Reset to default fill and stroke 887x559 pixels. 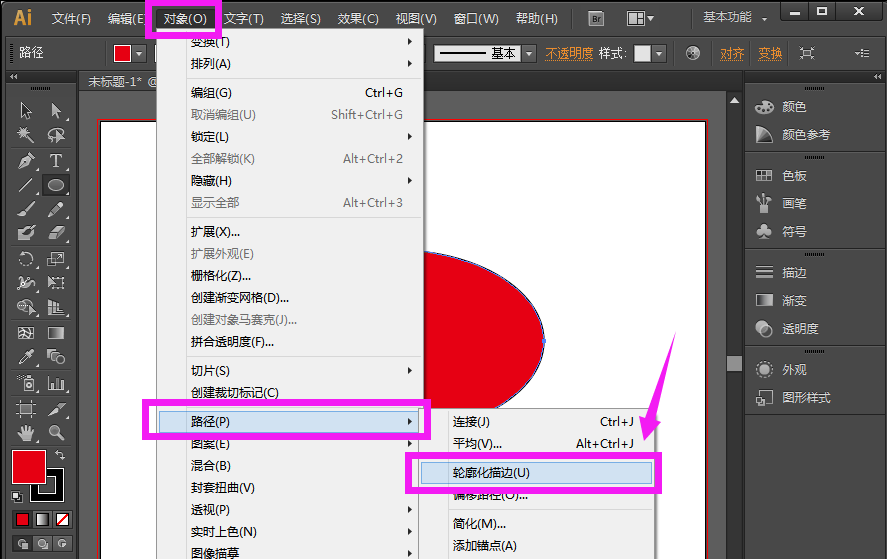click(18, 497)
